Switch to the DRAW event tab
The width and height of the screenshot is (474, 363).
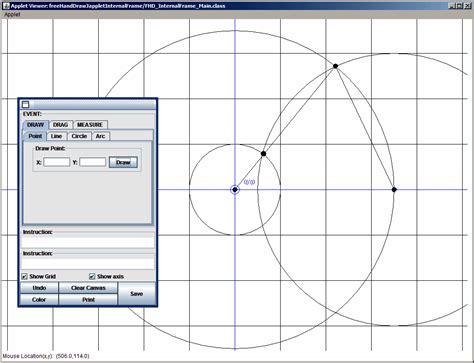35,125
